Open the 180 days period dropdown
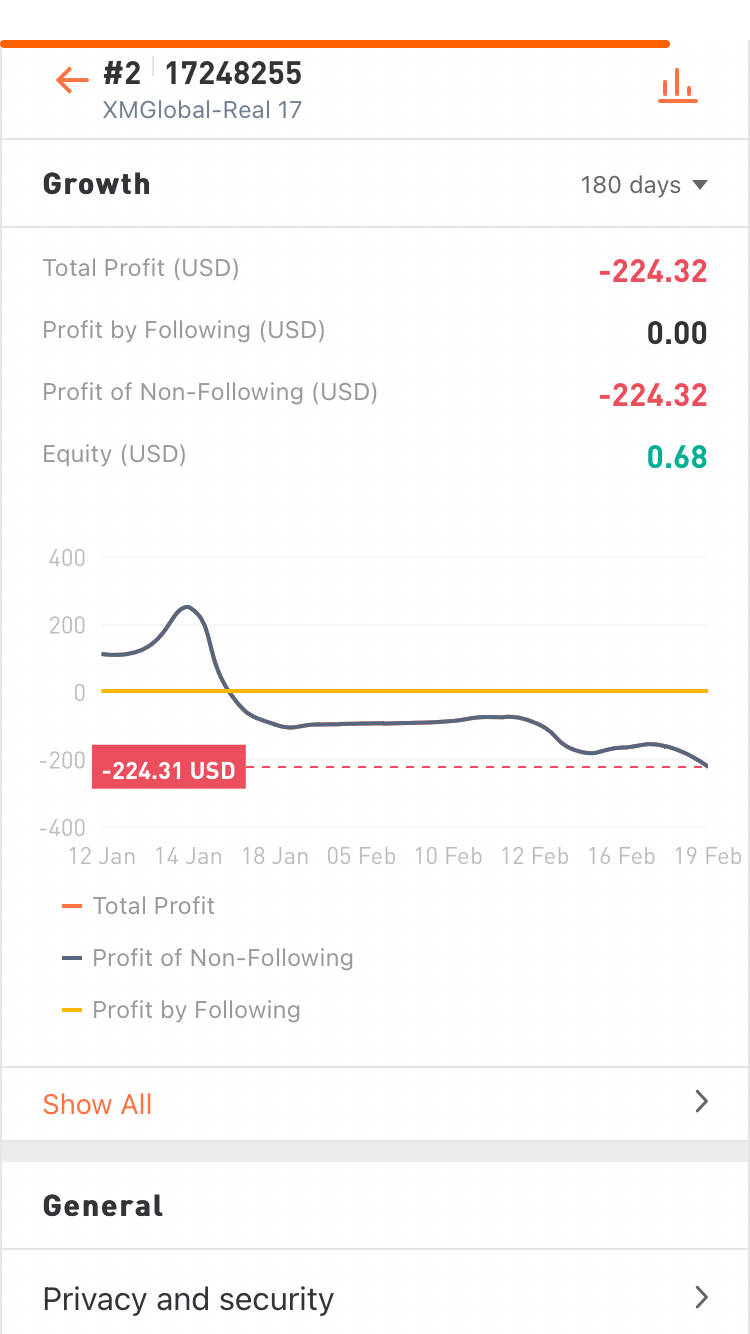 tap(643, 185)
